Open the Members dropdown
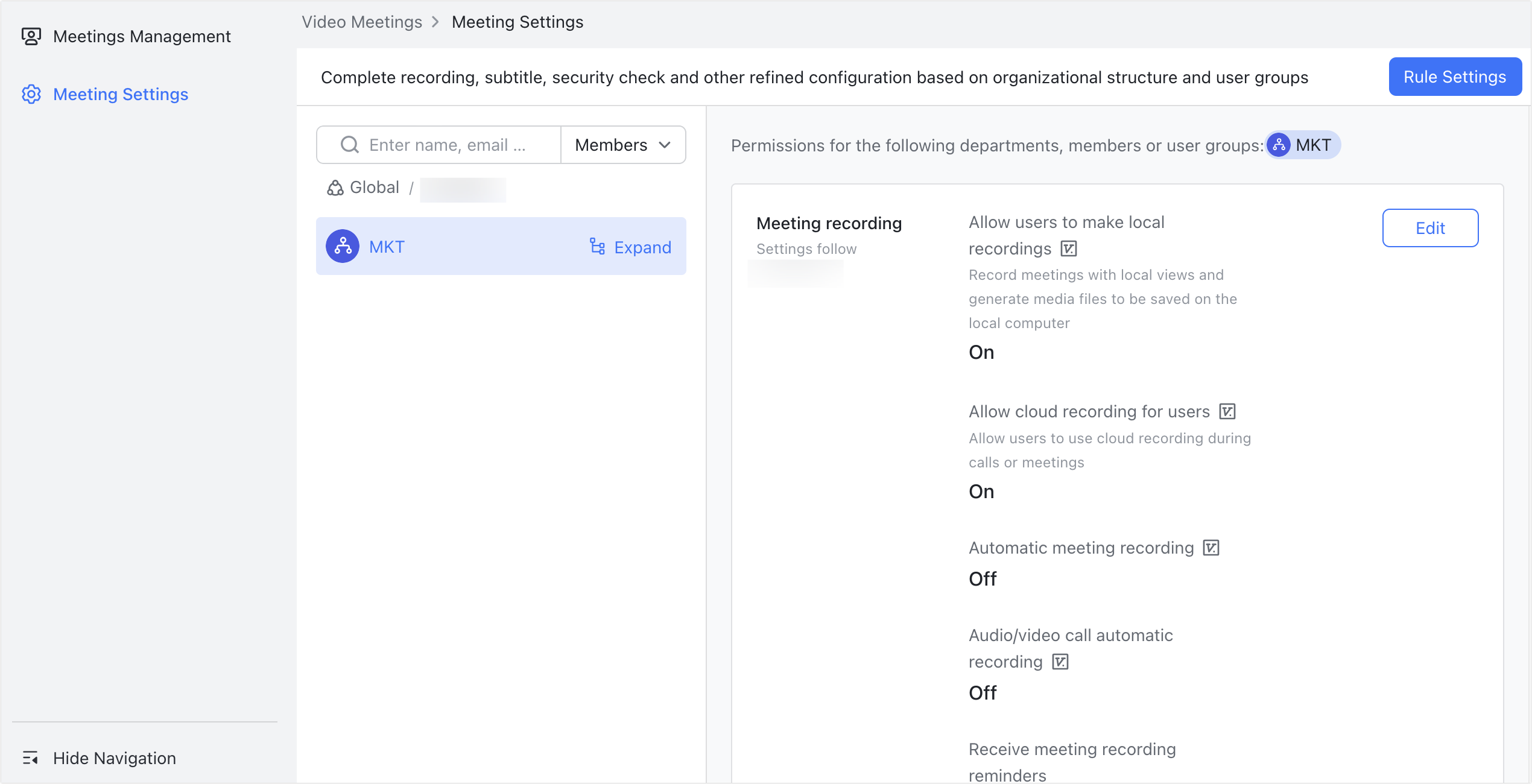Image resolution: width=1532 pixels, height=784 pixels. pyautogui.click(x=623, y=145)
